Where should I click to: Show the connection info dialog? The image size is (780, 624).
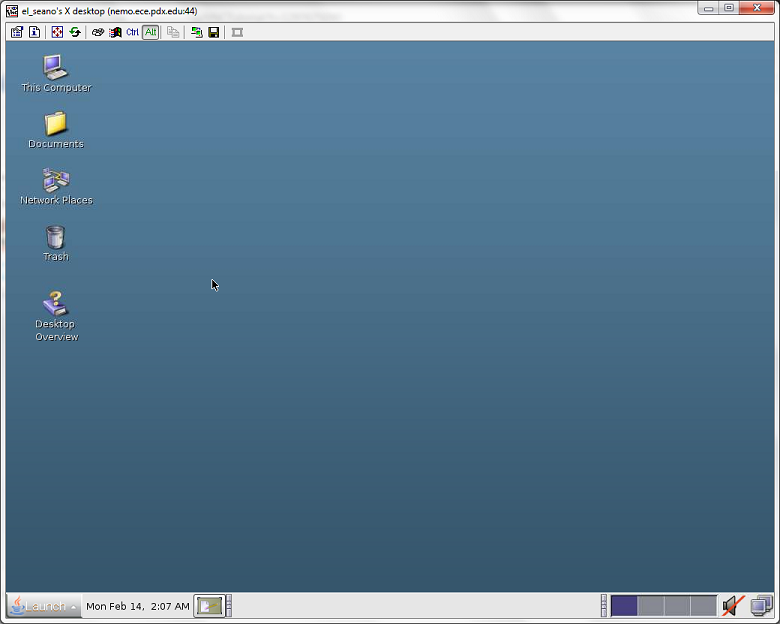(x=34, y=32)
